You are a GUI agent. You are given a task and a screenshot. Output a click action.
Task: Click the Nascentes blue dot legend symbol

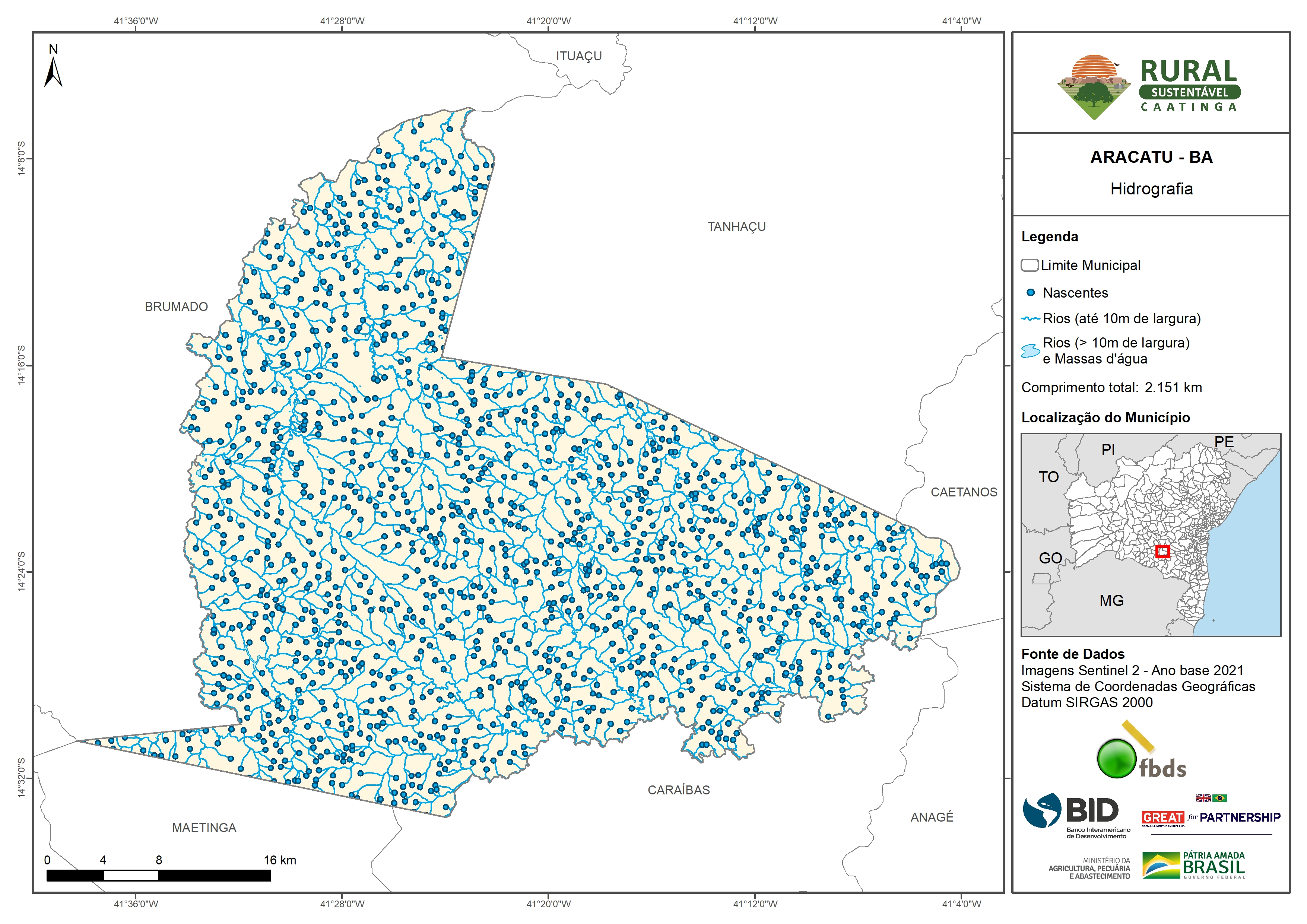pyautogui.click(x=1030, y=293)
